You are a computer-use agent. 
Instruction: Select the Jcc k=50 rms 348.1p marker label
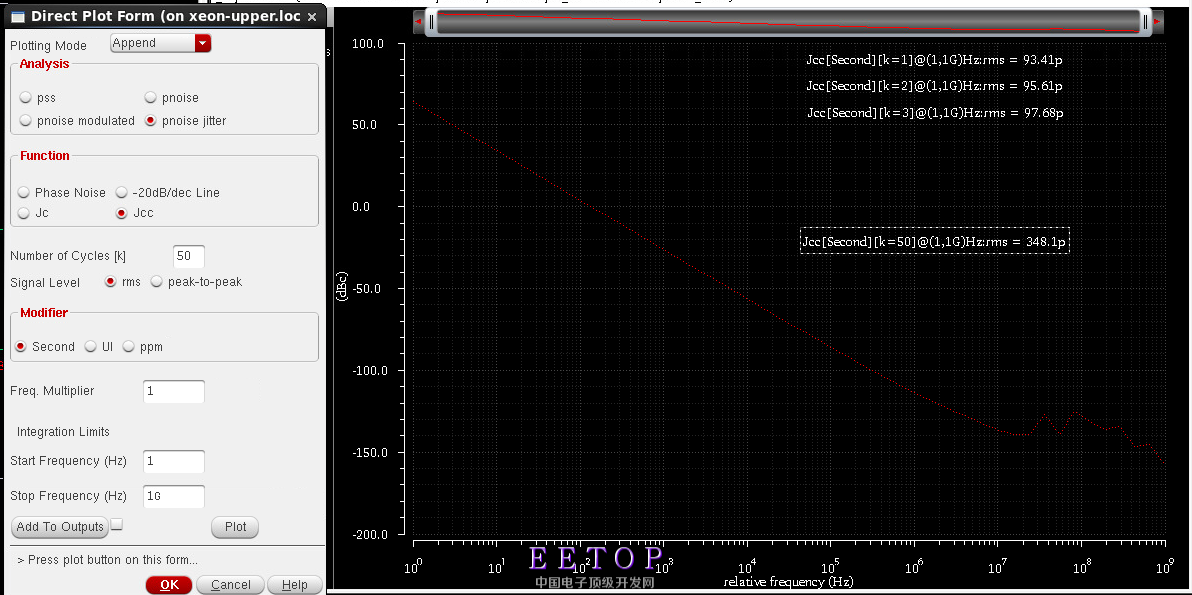[x=935, y=242]
